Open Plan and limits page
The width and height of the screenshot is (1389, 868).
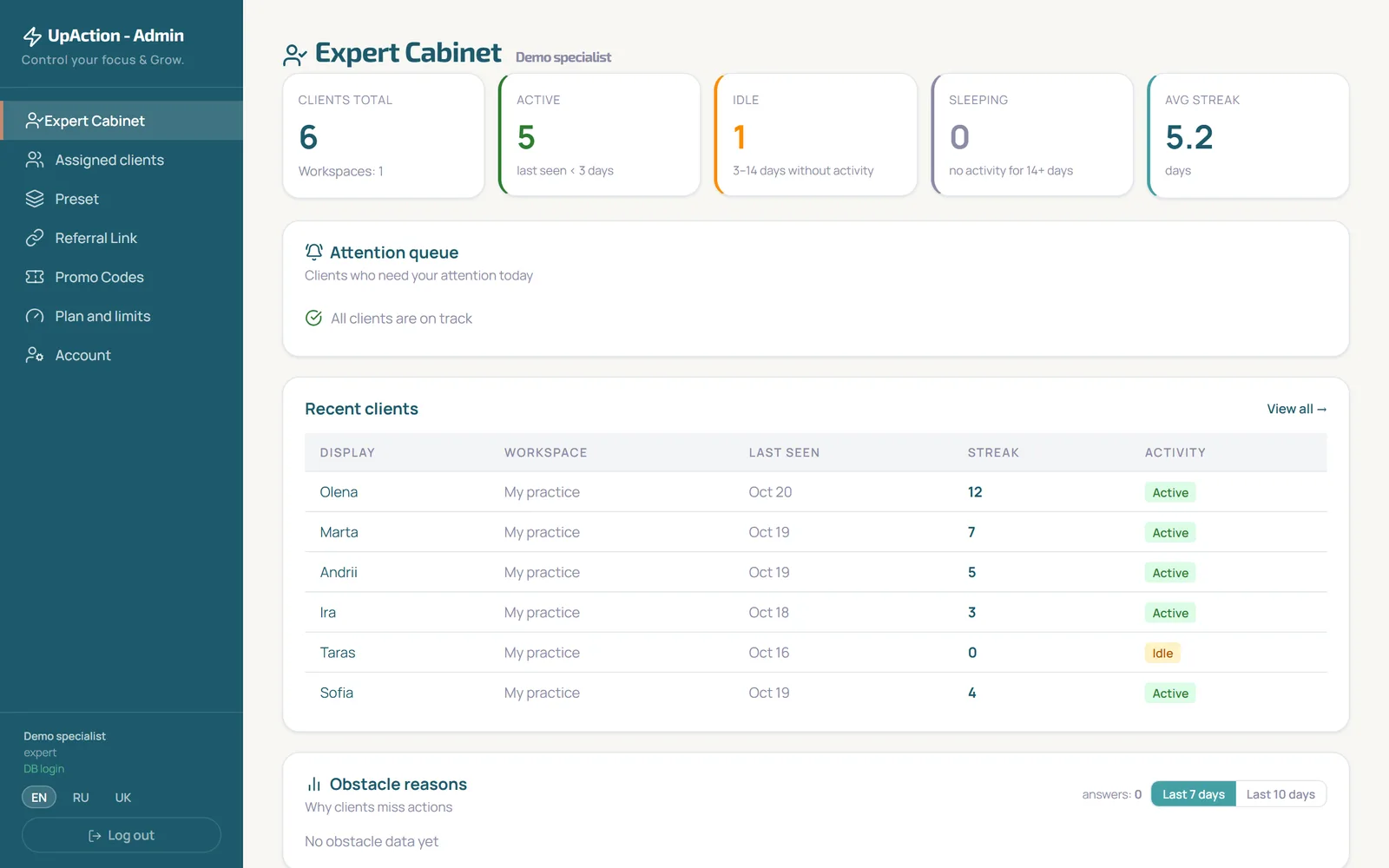(122, 316)
